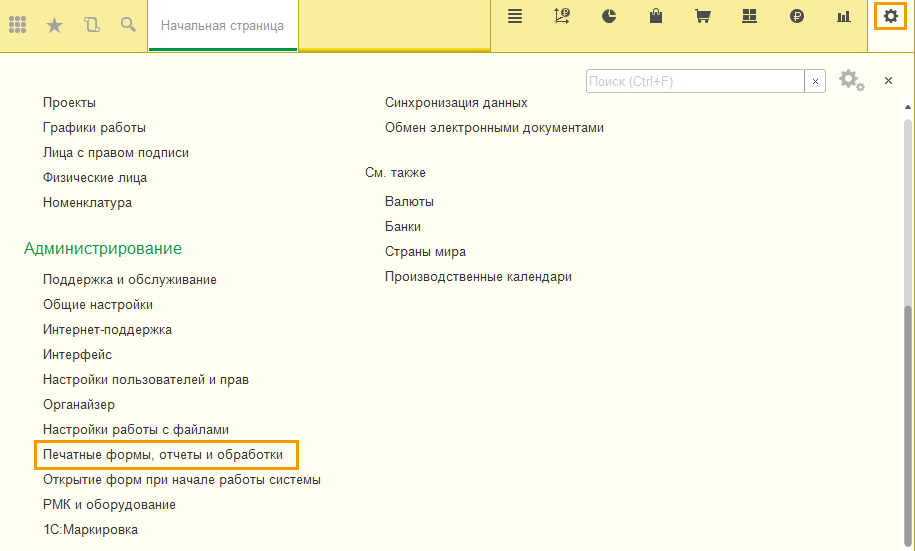Open Органайзер link
This screenshot has width=915, height=551.
tap(79, 405)
